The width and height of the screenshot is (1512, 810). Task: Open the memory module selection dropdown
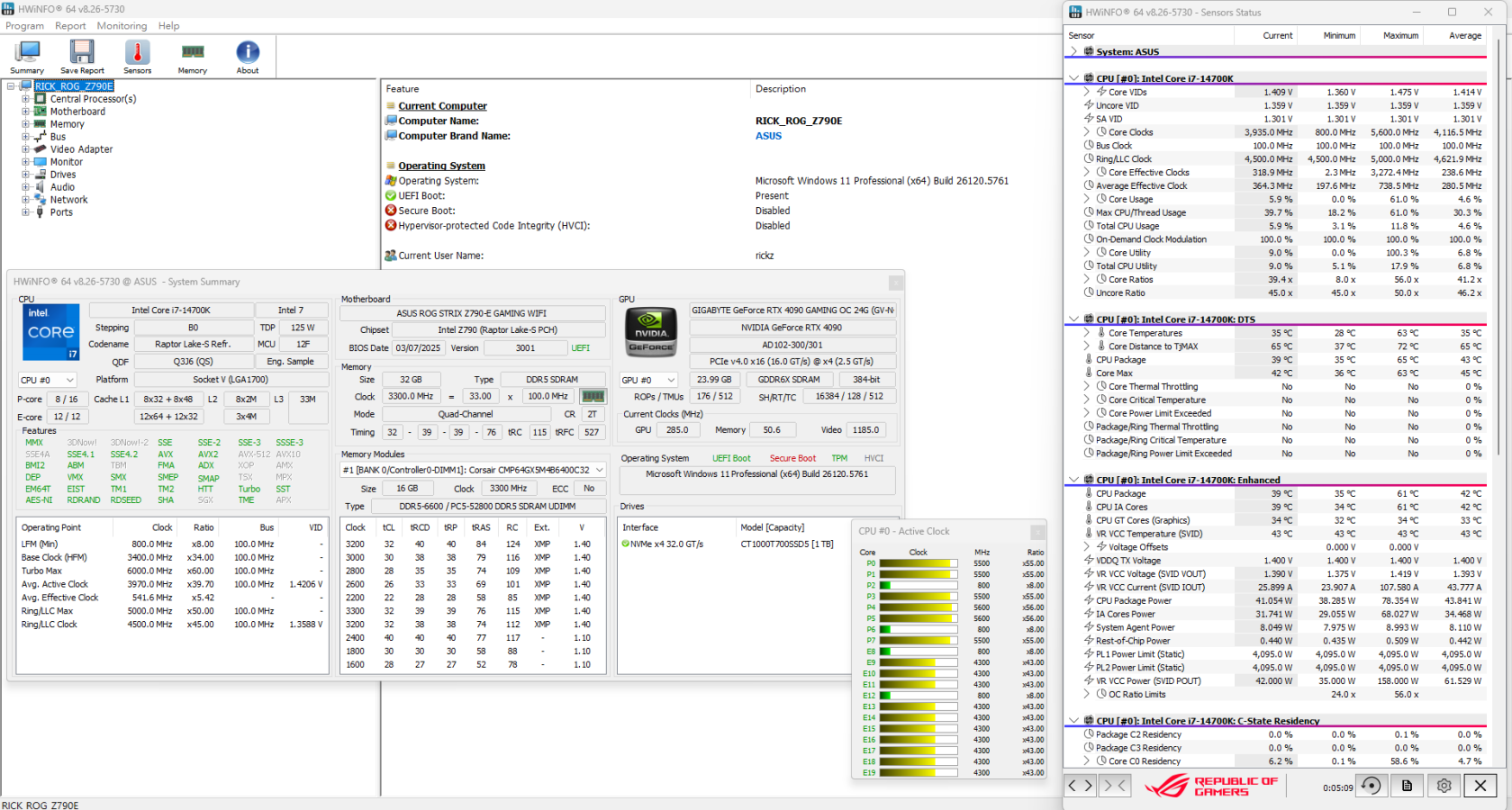click(473, 470)
